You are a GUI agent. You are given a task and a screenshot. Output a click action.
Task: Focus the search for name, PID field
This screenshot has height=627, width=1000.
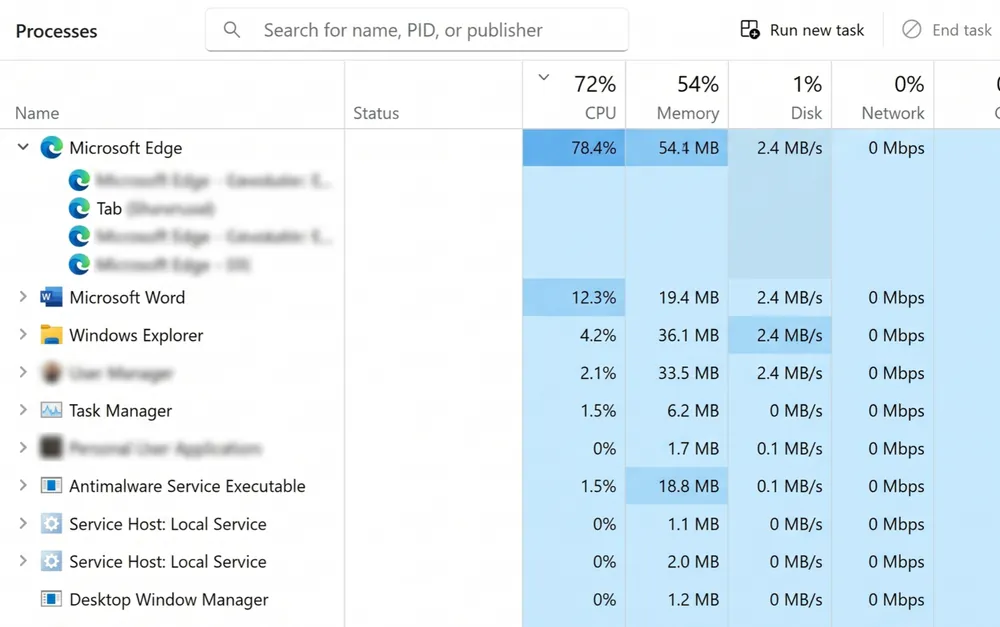tap(417, 30)
